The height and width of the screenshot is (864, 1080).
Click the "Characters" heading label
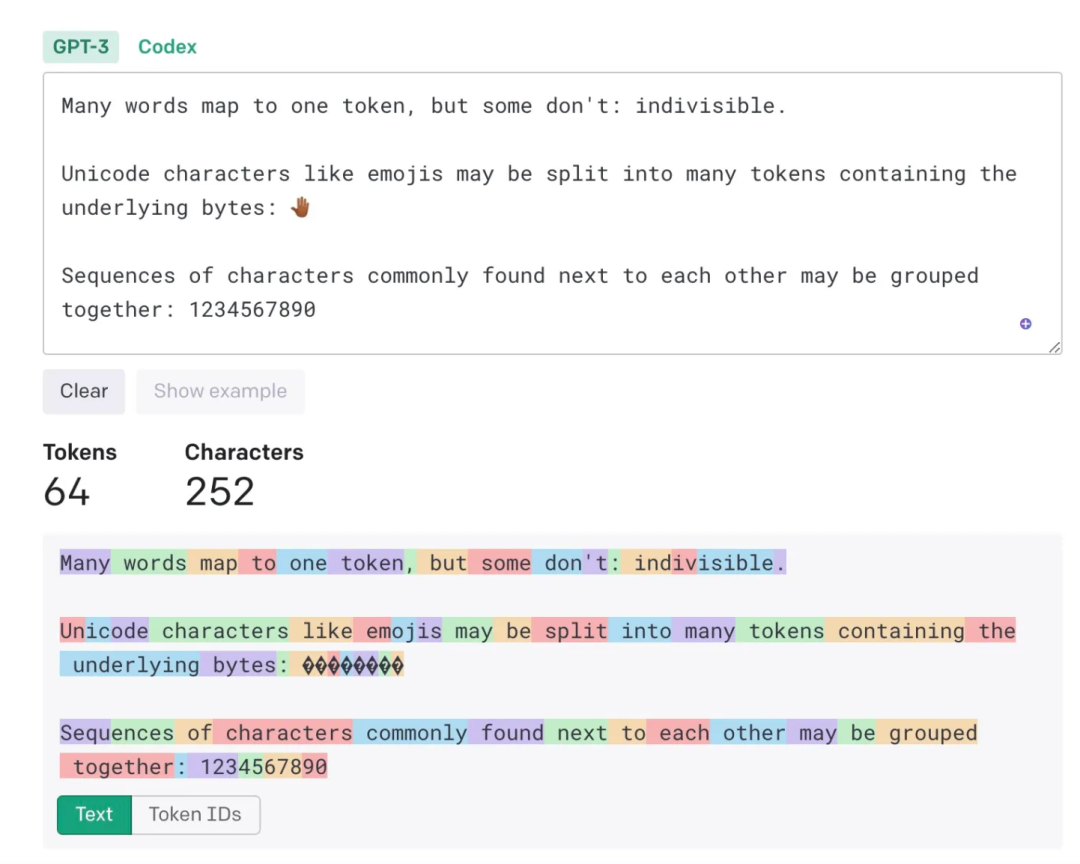(x=244, y=452)
